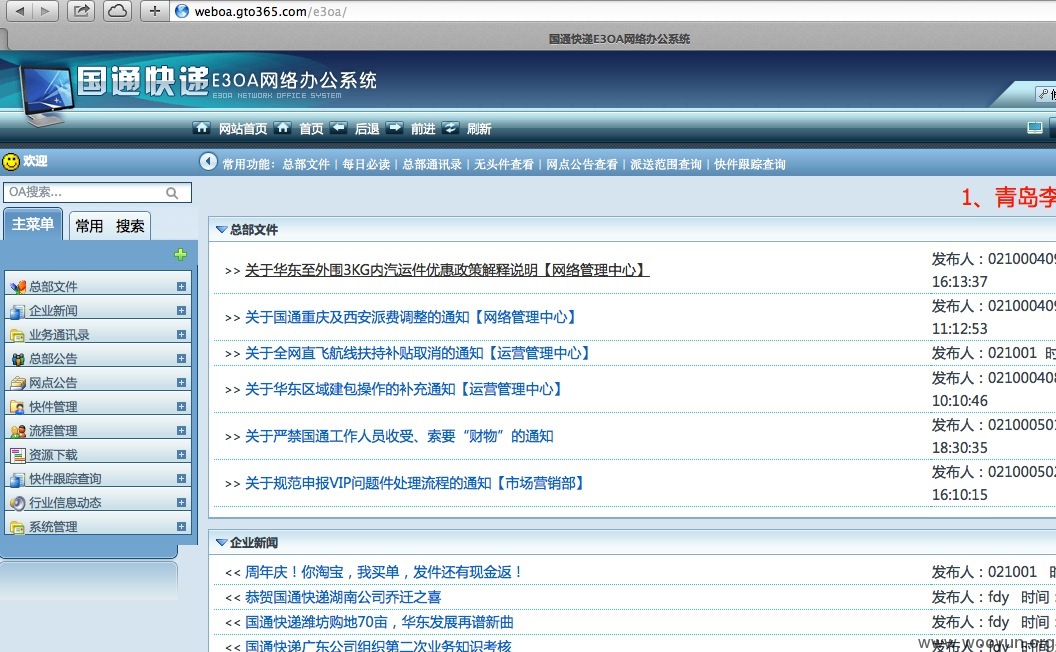The height and width of the screenshot is (652, 1056).
Task: Open news 周年庆！你淘宝，我买单
Action: 384,573
